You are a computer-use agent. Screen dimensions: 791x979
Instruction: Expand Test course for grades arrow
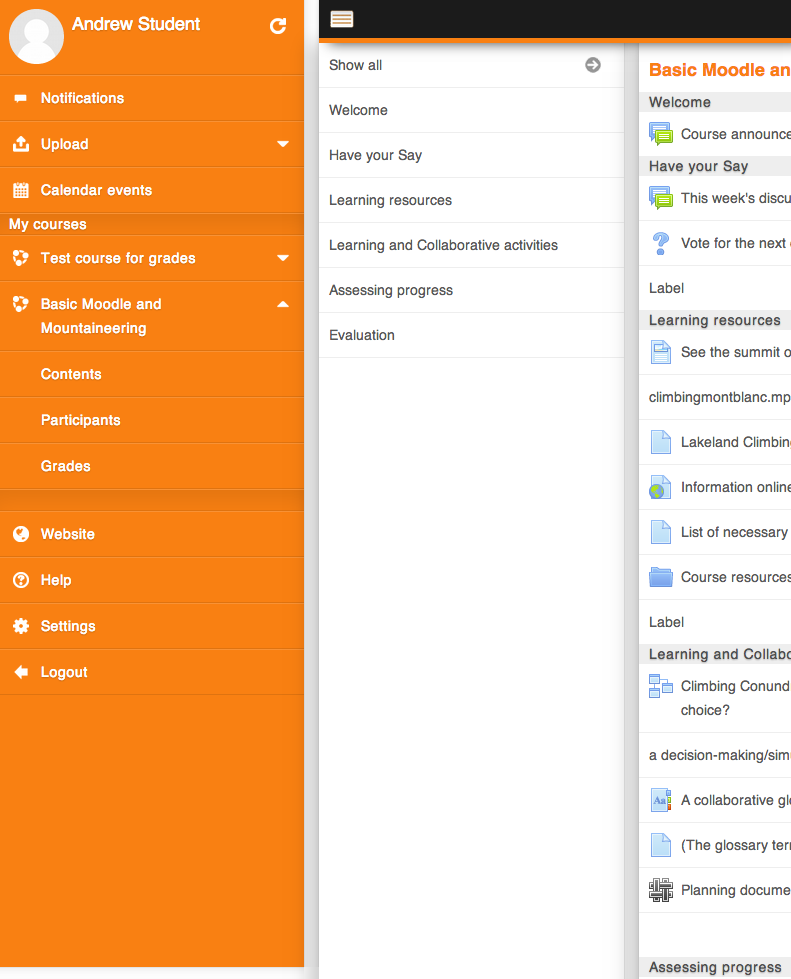point(283,258)
